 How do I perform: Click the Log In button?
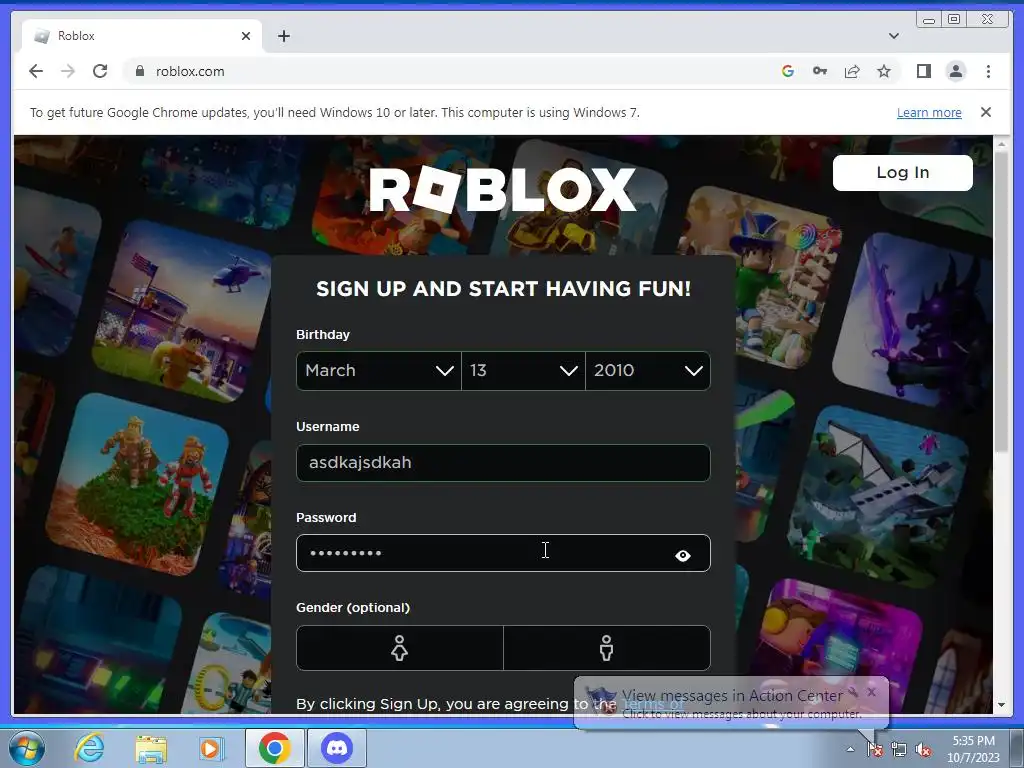[903, 172]
